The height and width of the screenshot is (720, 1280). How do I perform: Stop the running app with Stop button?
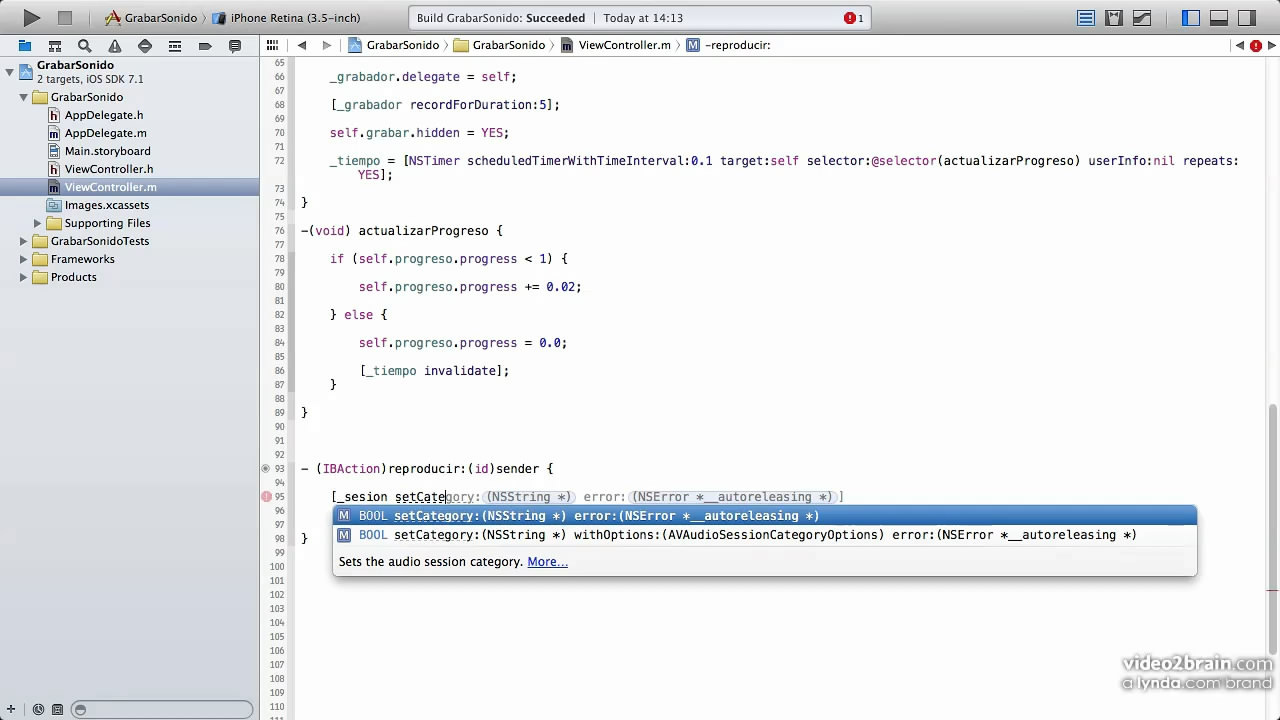[65, 18]
